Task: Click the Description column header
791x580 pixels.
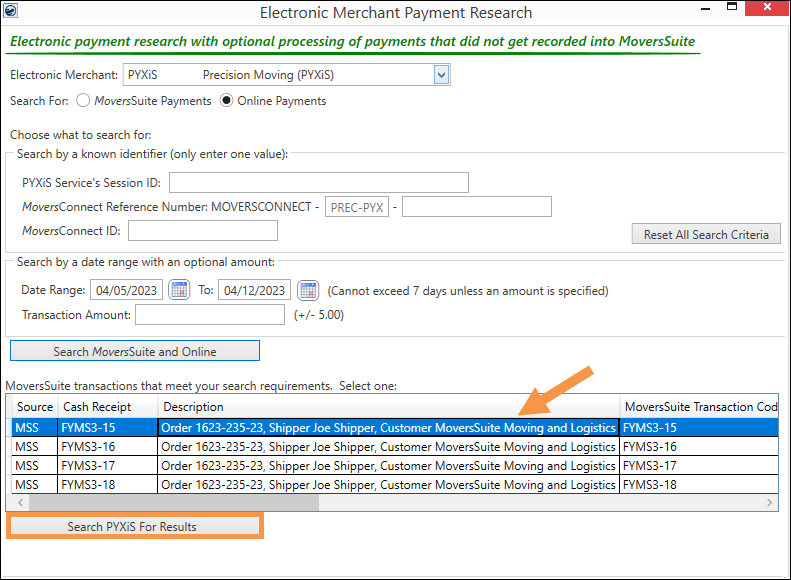Action: pyautogui.click(x=387, y=407)
